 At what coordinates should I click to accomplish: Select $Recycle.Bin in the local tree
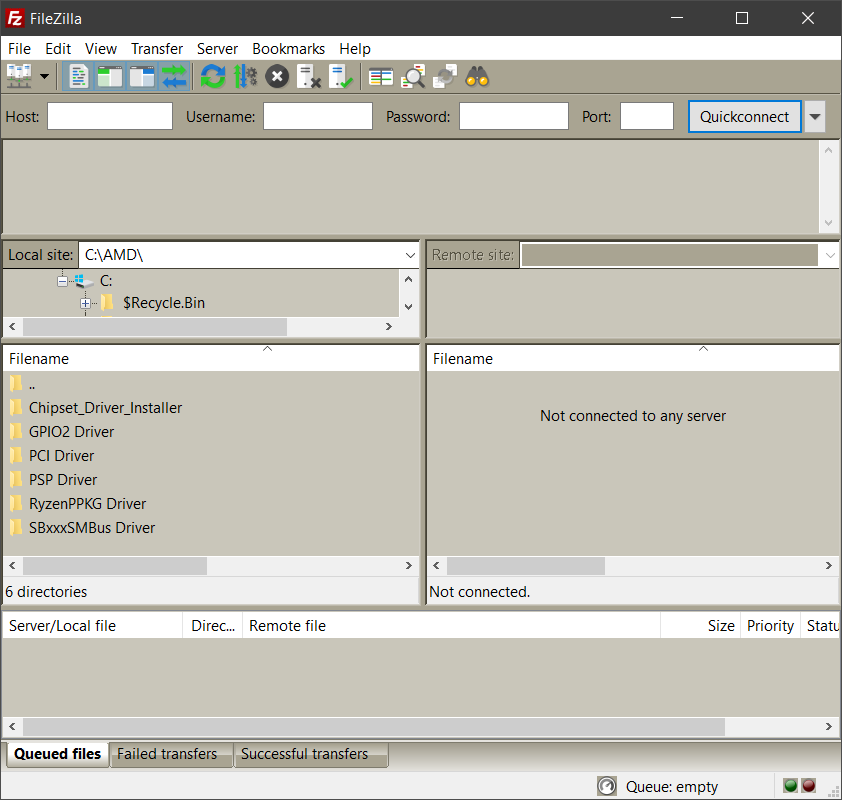[164, 303]
